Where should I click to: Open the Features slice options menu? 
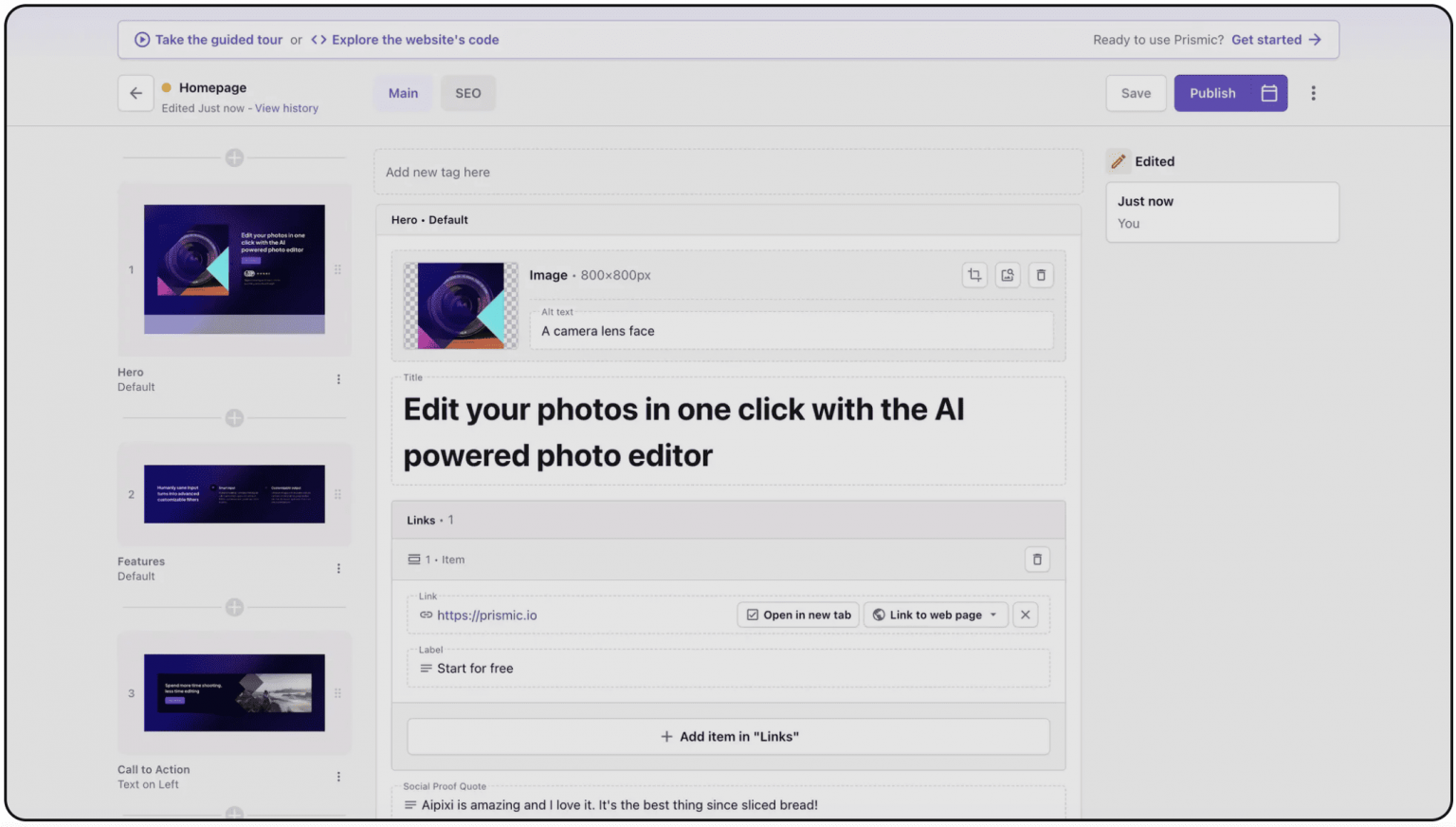(x=338, y=568)
